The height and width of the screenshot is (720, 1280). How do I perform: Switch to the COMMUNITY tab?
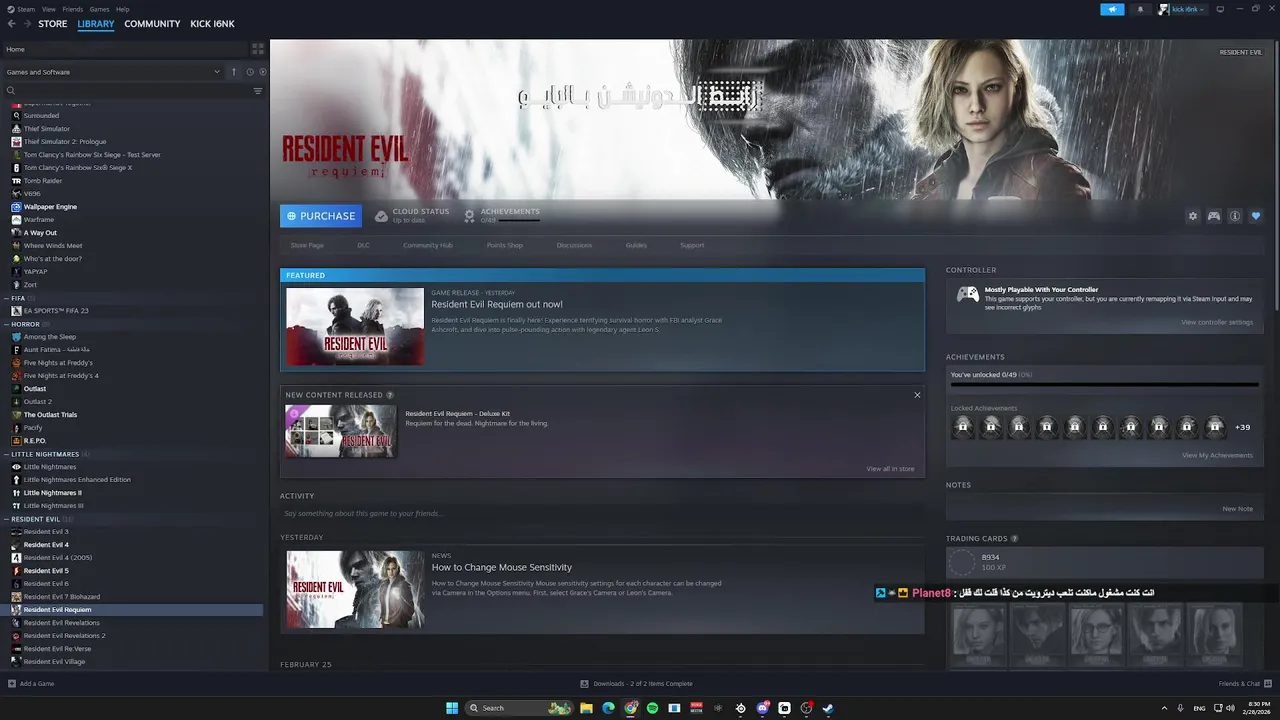pyautogui.click(x=152, y=24)
